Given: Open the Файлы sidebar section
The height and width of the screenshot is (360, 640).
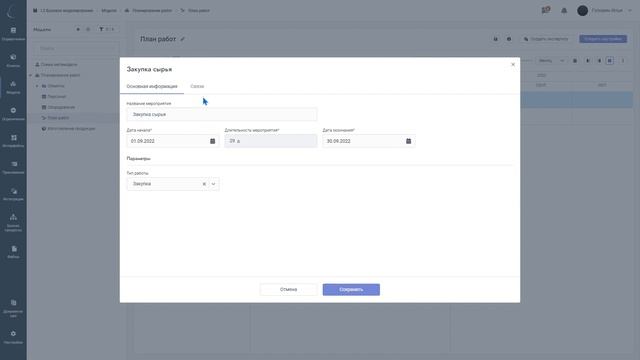Looking at the screenshot, I should click(x=13, y=252).
